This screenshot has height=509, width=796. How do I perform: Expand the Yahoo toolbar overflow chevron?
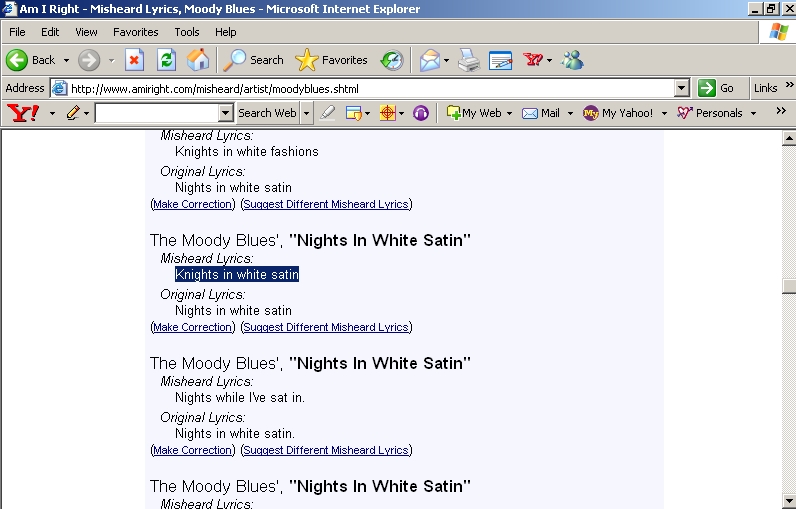click(781, 110)
